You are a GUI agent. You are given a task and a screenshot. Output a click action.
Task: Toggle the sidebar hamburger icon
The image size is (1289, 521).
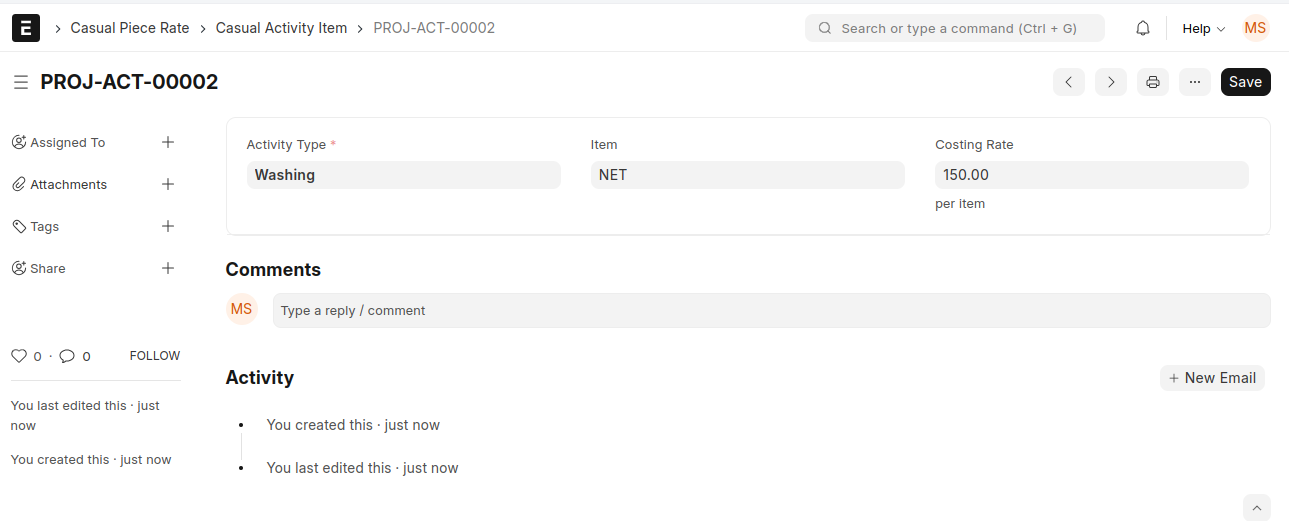tap(20, 83)
